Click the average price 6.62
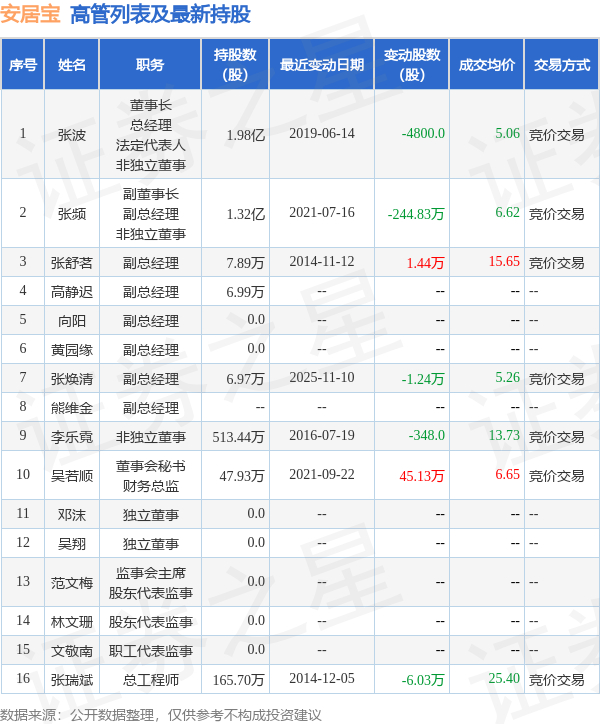 507,212
